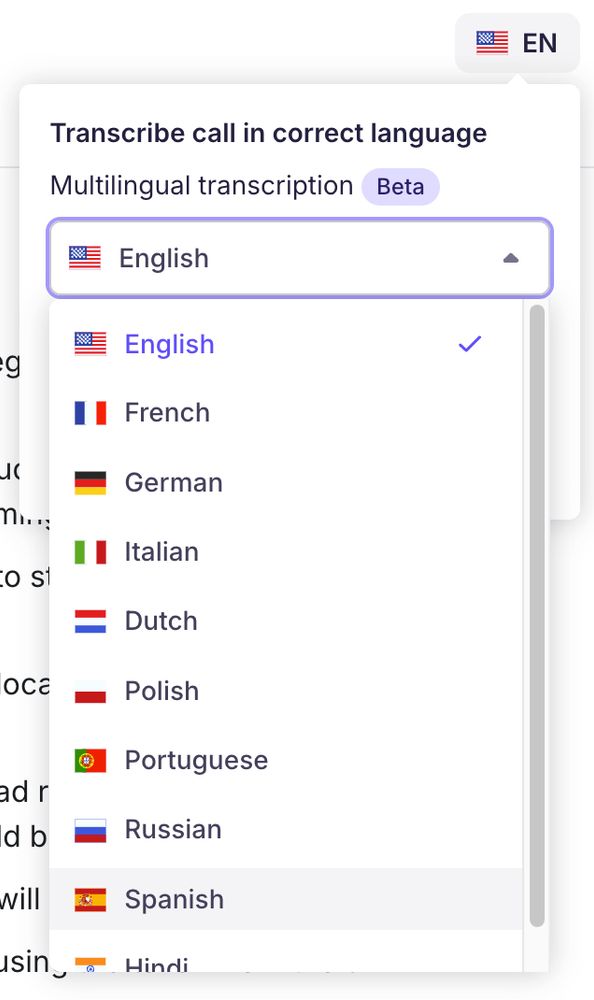Pick Portuguese in the dropdown list
The height and width of the screenshot is (1000, 594).
click(x=286, y=760)
